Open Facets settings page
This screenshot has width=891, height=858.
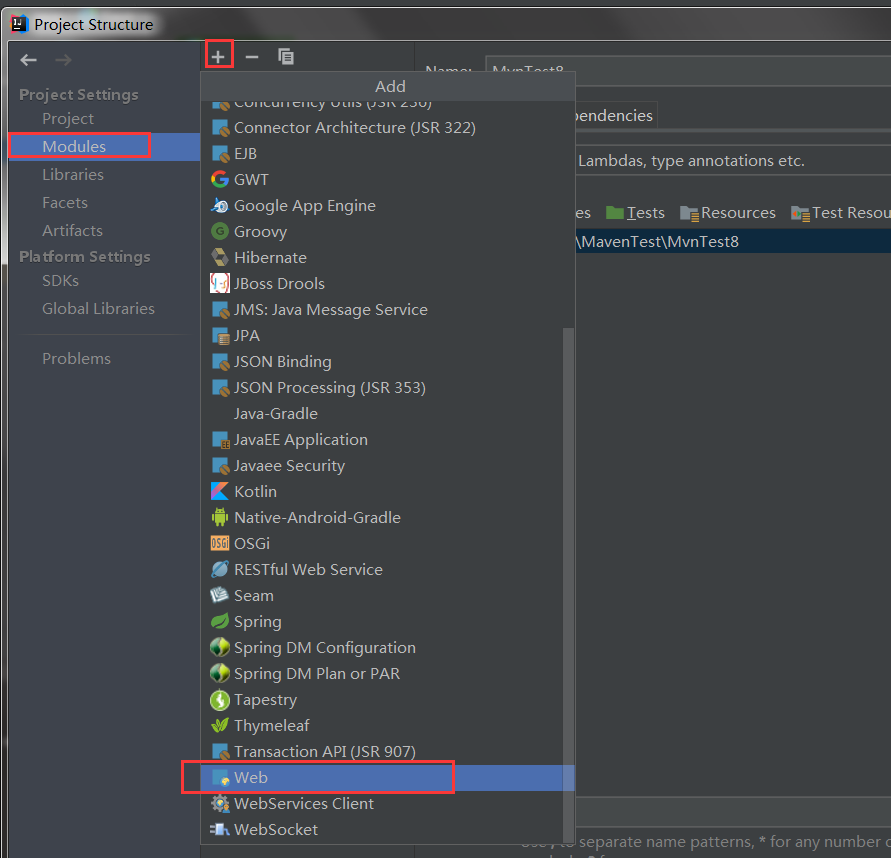coord(65,202)
